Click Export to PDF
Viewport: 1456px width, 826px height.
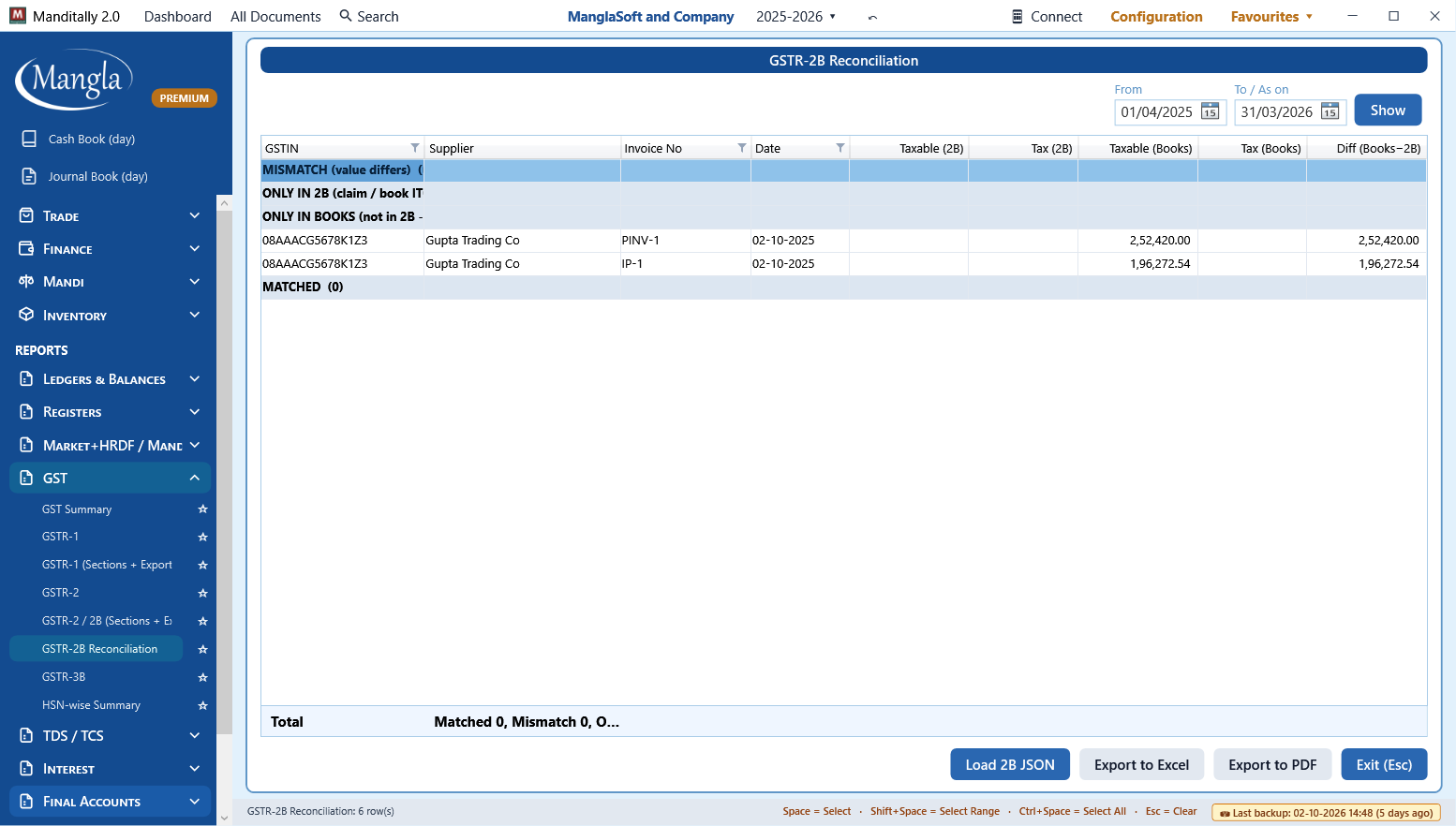click(x=1272, y=764)
